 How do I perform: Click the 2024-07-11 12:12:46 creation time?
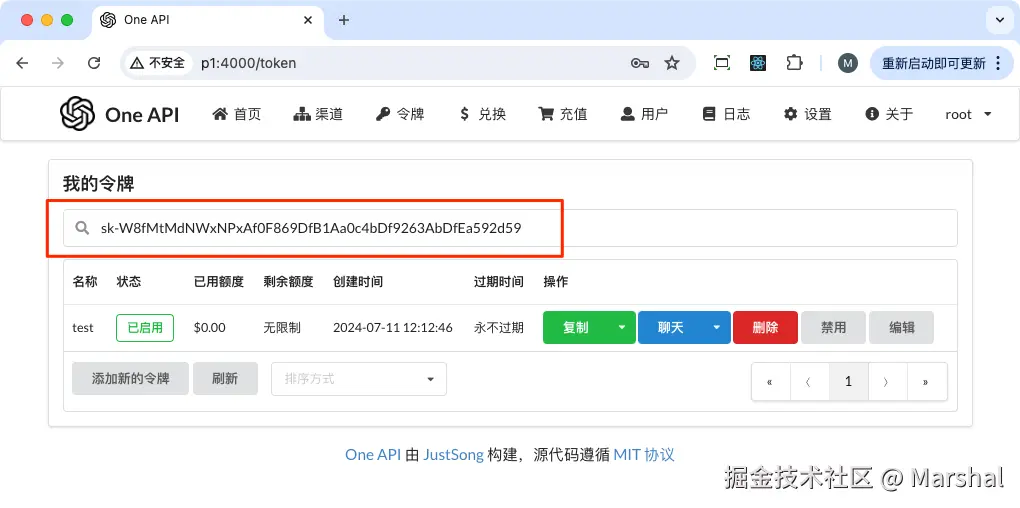tap(393, 328)
